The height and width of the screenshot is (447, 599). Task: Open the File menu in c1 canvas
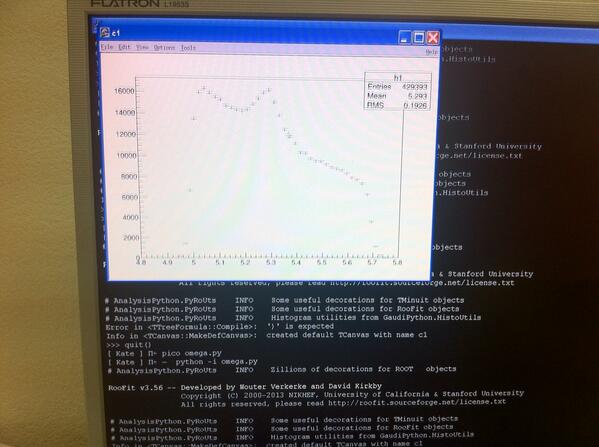point(107,47)
